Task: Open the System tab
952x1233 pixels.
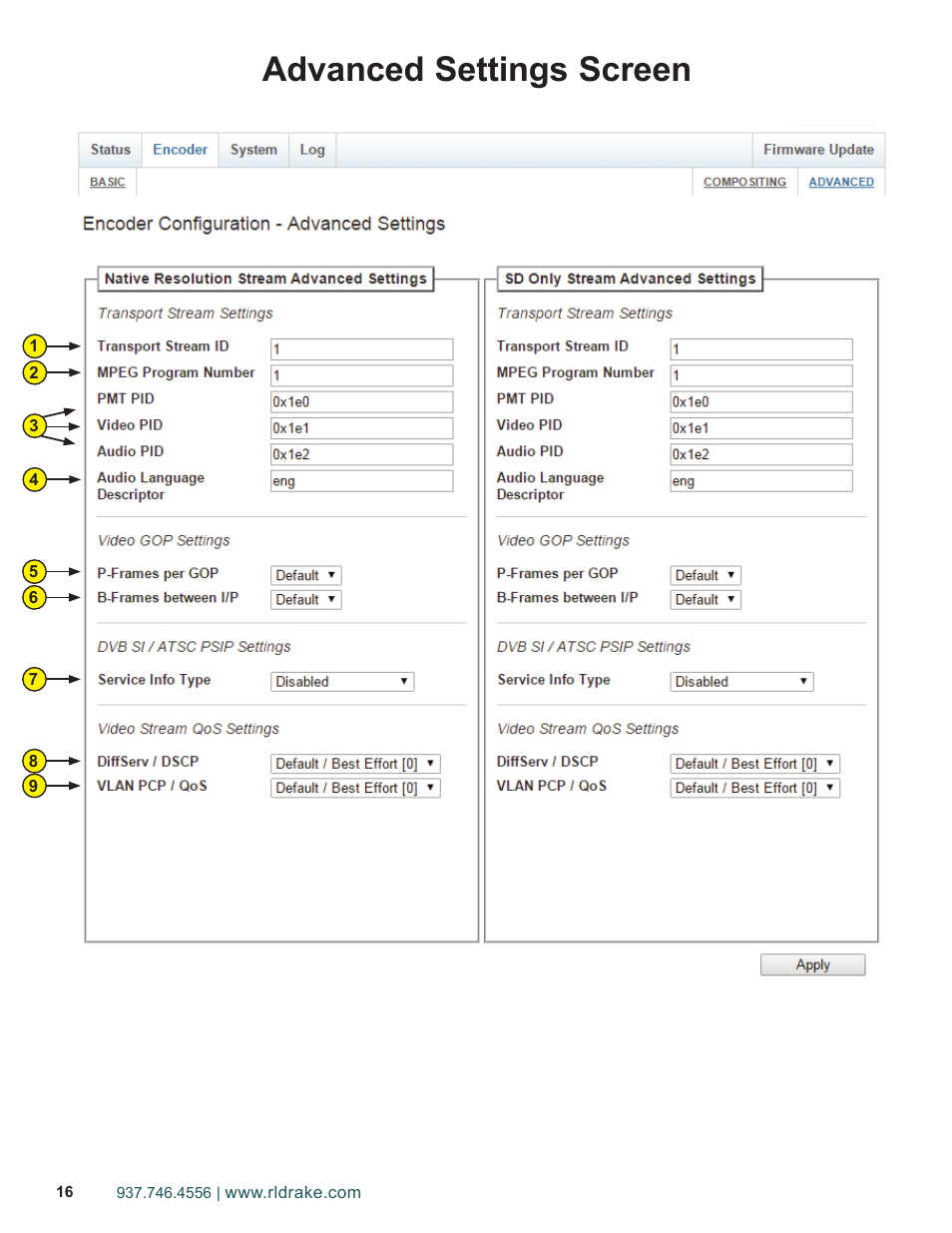Action: [253, 150]
